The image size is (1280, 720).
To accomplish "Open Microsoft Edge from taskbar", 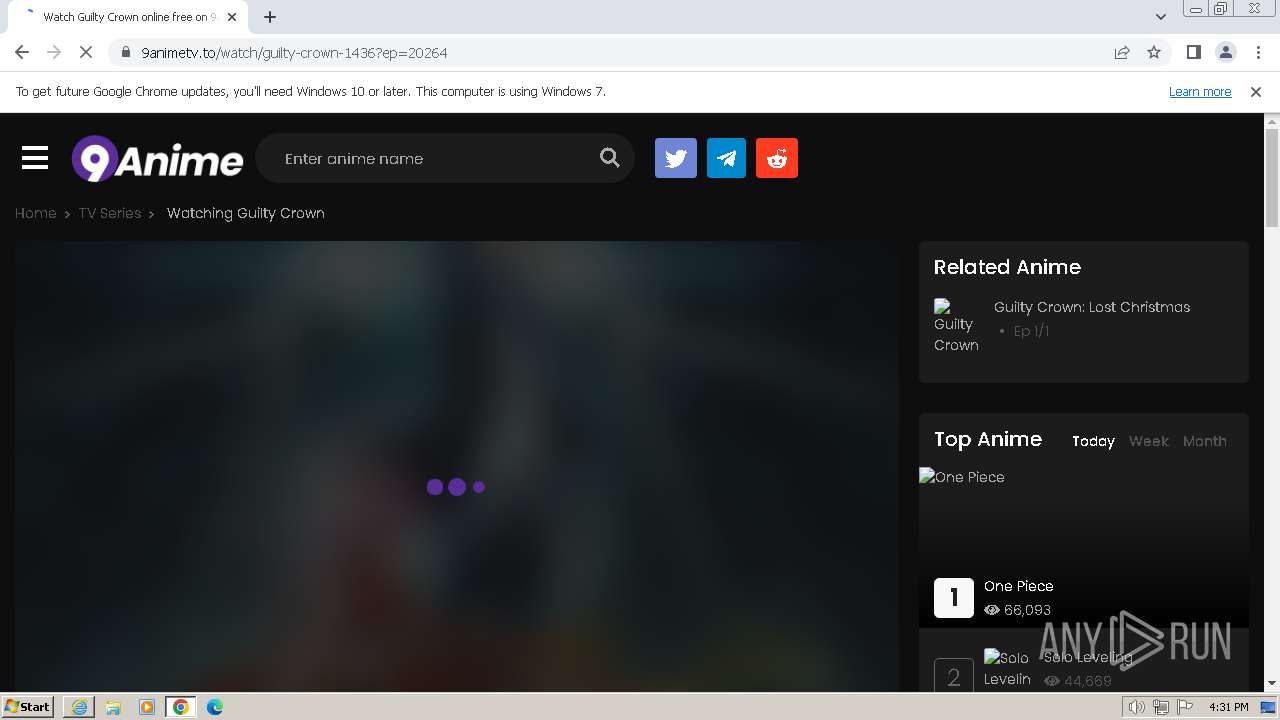I will coord(215,707).
